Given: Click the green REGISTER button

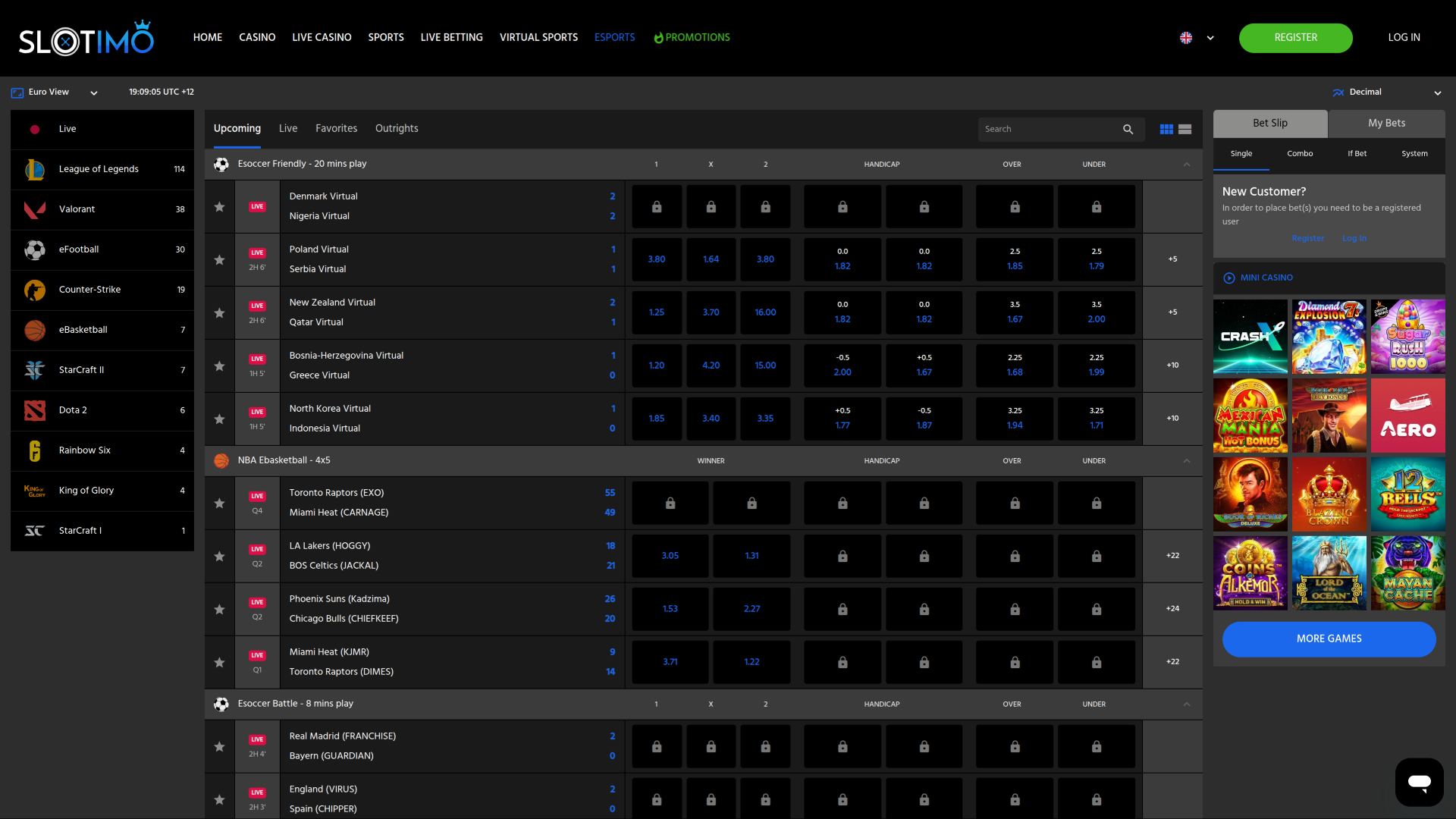Looking at the screenshot, I should pyautogui.click(x=1295, y=37).
